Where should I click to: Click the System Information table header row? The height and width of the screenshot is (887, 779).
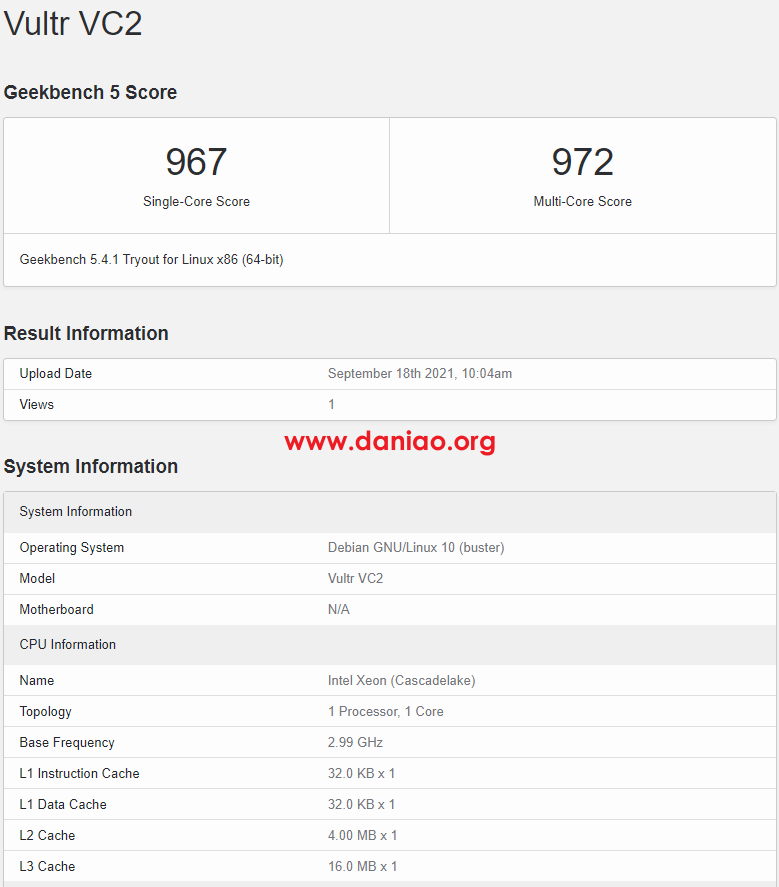click(390, 512)
